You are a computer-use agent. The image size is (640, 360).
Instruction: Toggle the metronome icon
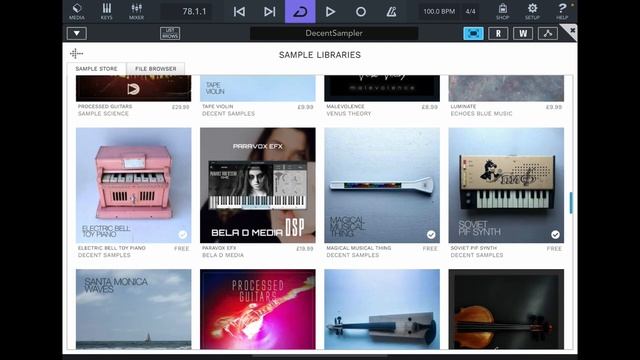pyautogui.click(x=391, y=11)
